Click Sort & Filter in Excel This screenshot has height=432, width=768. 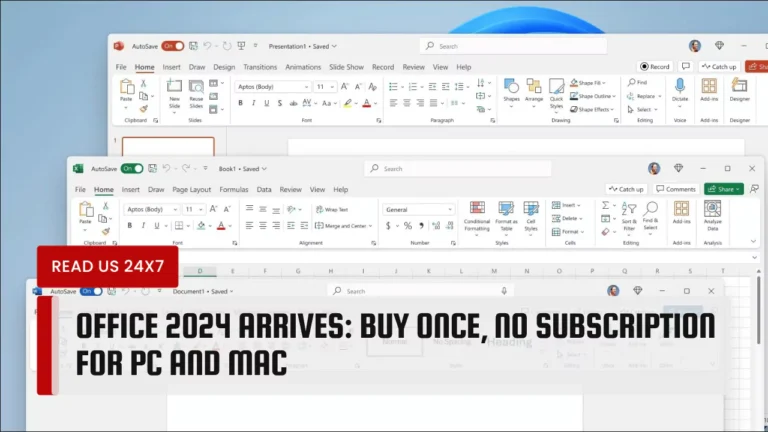629,217
